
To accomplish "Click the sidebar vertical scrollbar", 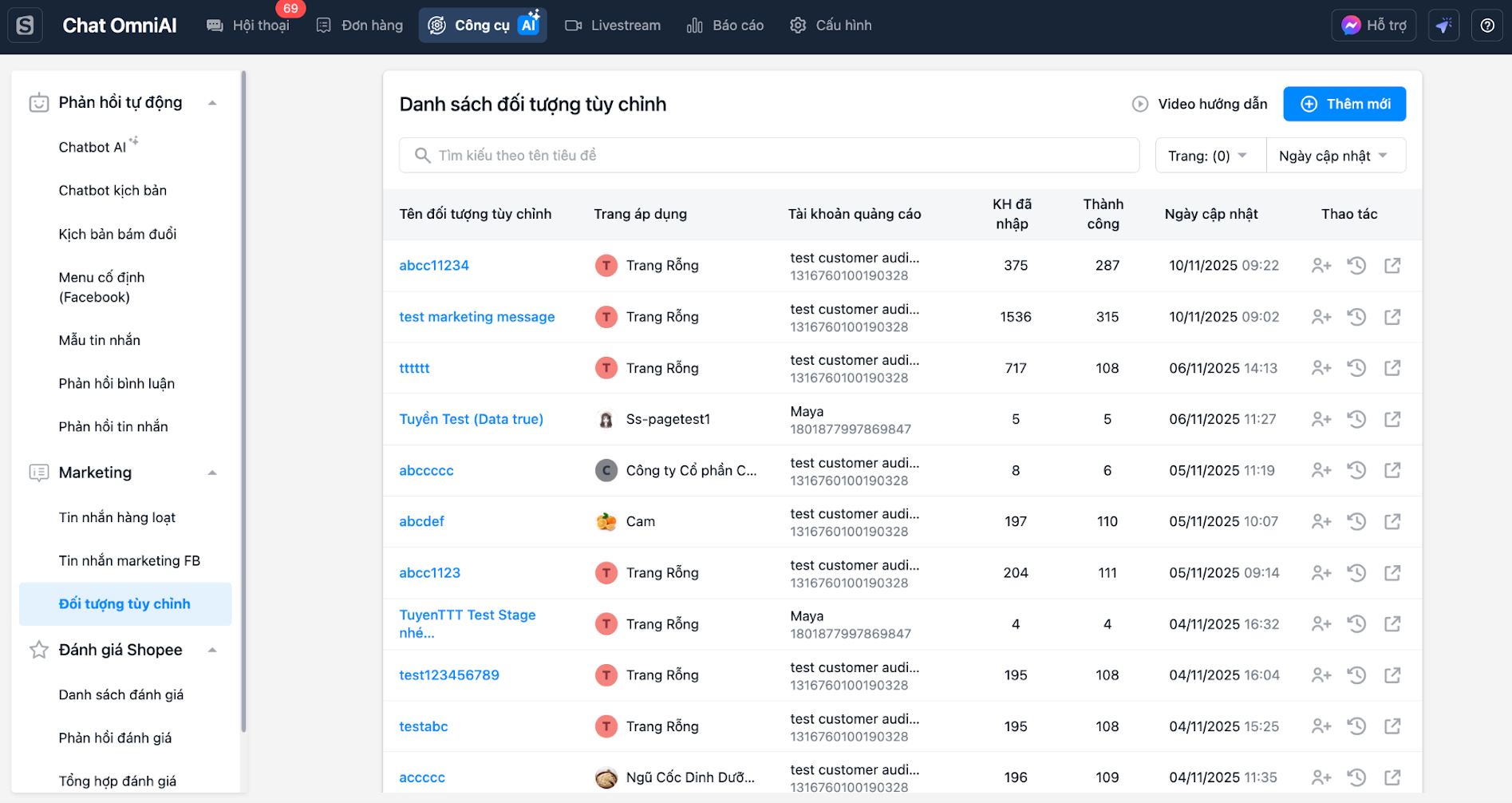I will tap(243, 399).
